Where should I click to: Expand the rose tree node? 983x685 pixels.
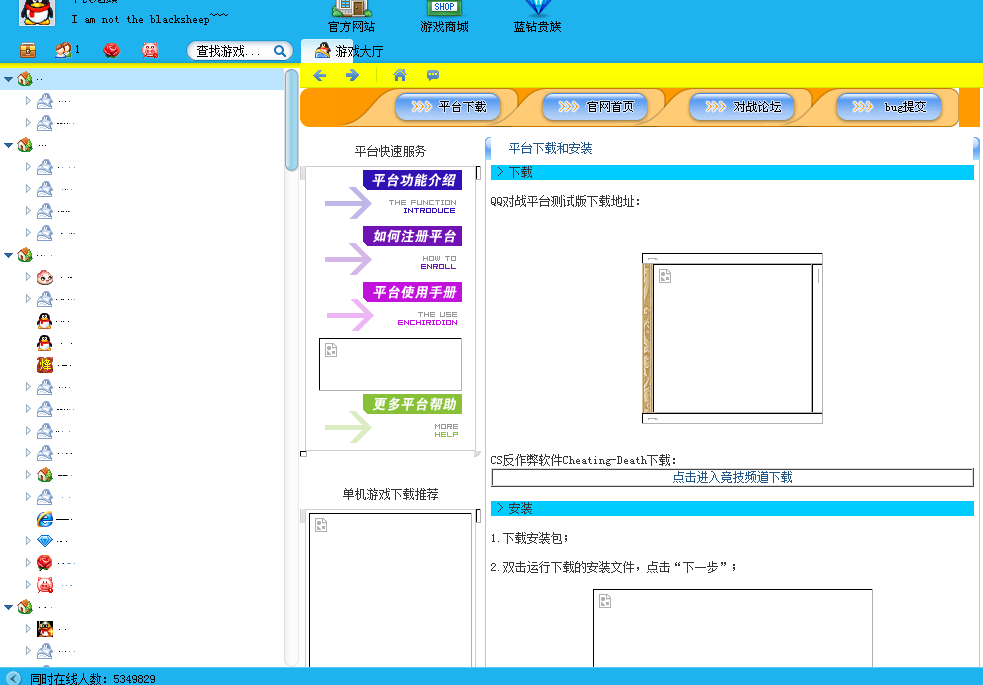28,562
